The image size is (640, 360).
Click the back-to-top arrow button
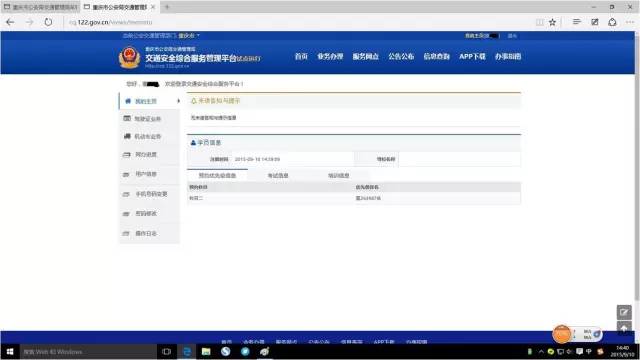point(624,328)
